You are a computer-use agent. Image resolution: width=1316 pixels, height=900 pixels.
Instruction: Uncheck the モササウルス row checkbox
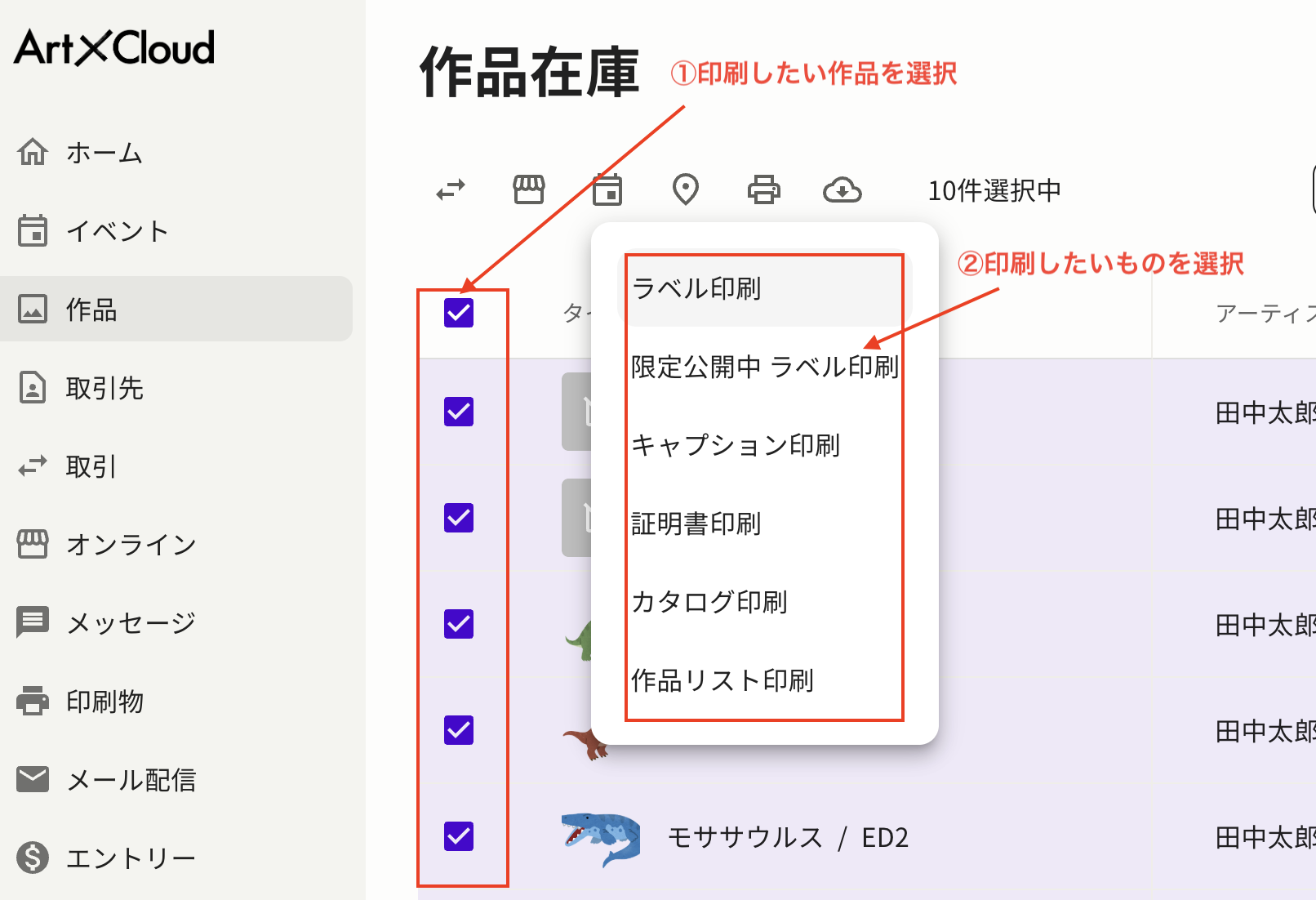point(459,836)
